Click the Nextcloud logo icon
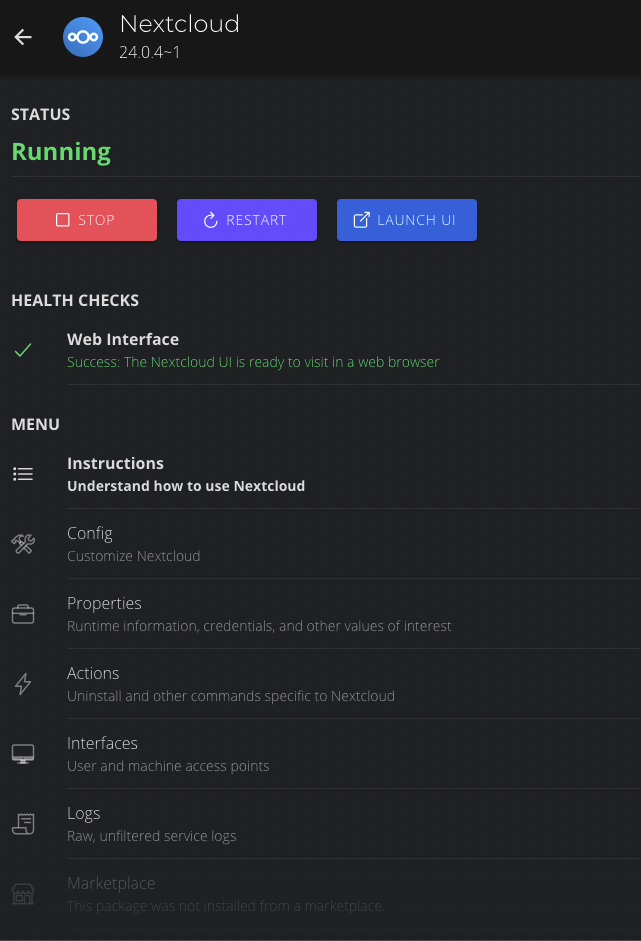 pyautogui.click(x=81, y=37)
